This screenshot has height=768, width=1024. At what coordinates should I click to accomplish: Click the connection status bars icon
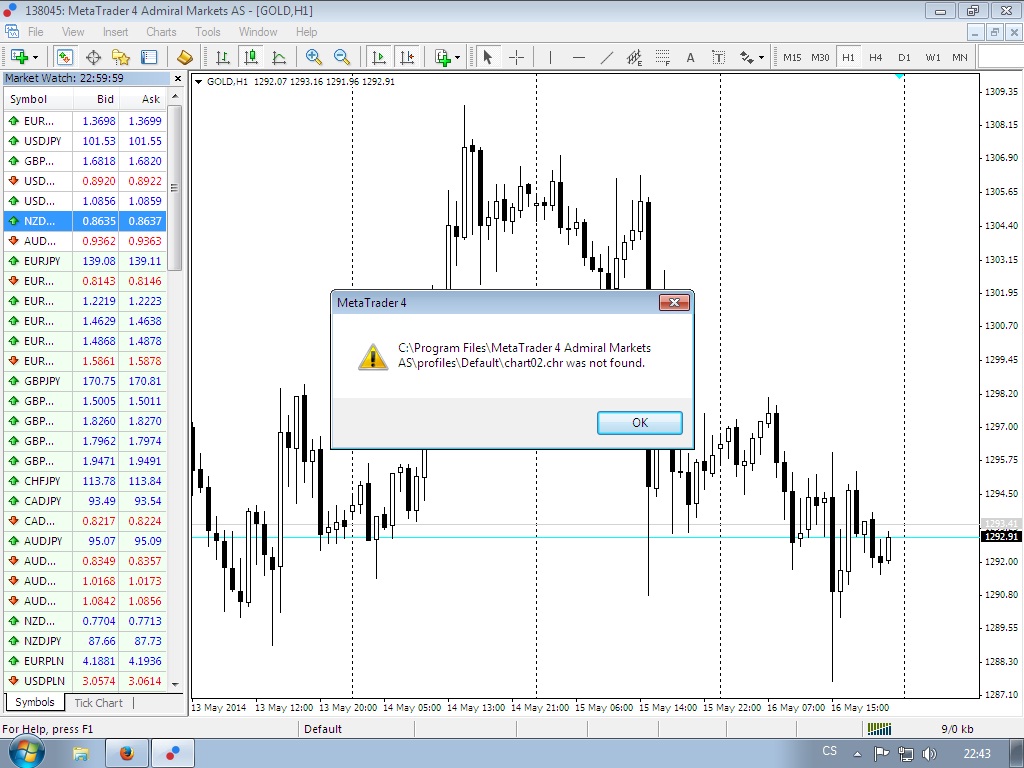click(x=879, y=729)
